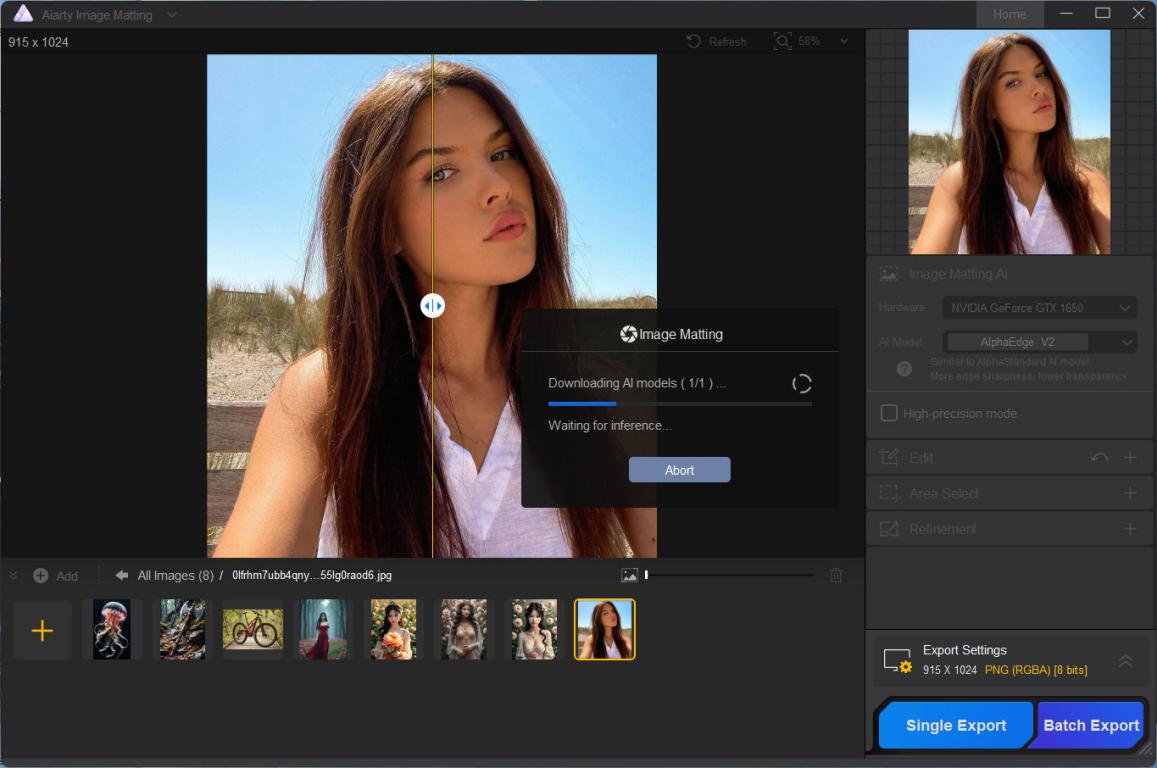Expand the Export Settings panel

click(1125, 661)
